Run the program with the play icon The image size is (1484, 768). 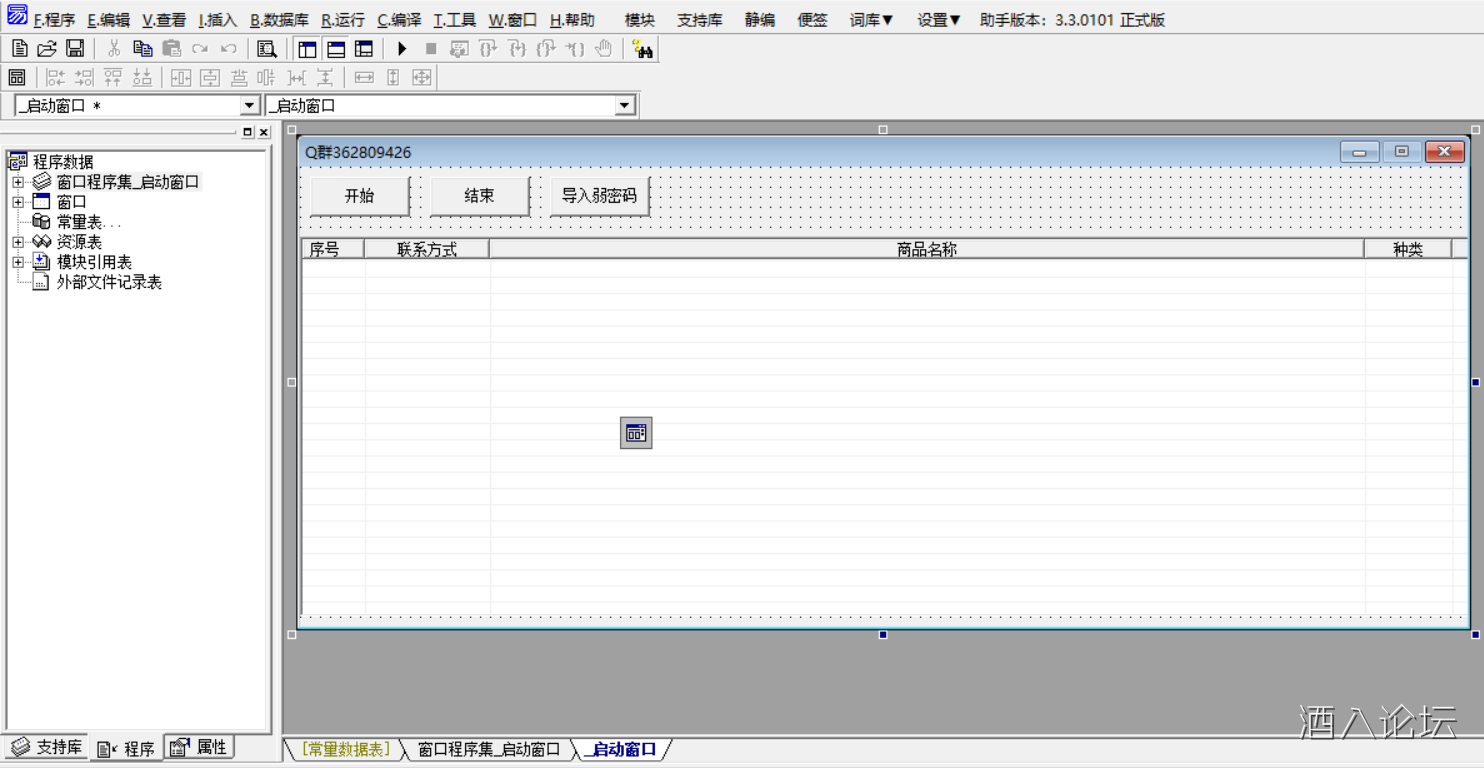click(x=402, y=49)
